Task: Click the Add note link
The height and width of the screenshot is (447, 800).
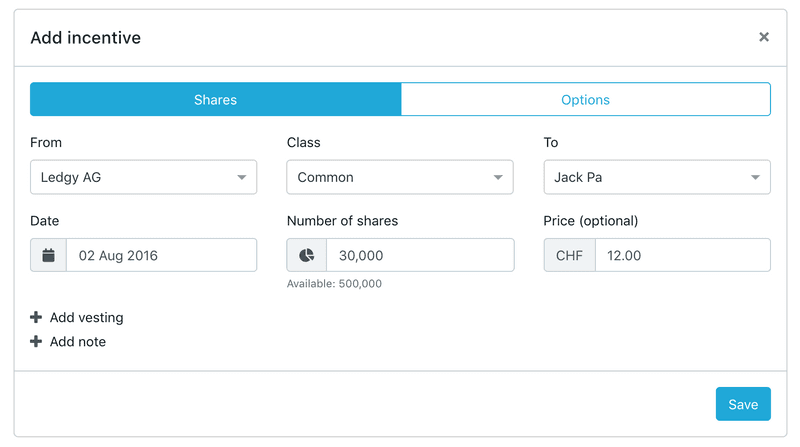Action: pos(78,341)
